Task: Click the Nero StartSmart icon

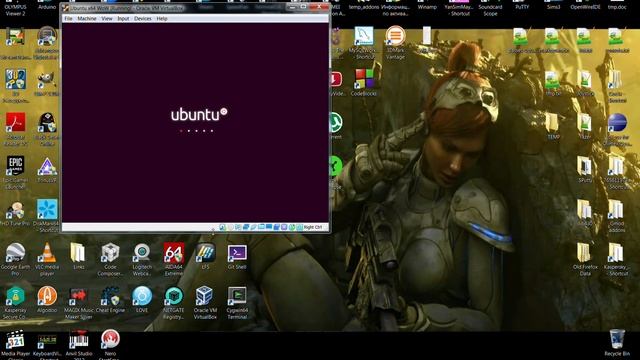Action: 110,340
